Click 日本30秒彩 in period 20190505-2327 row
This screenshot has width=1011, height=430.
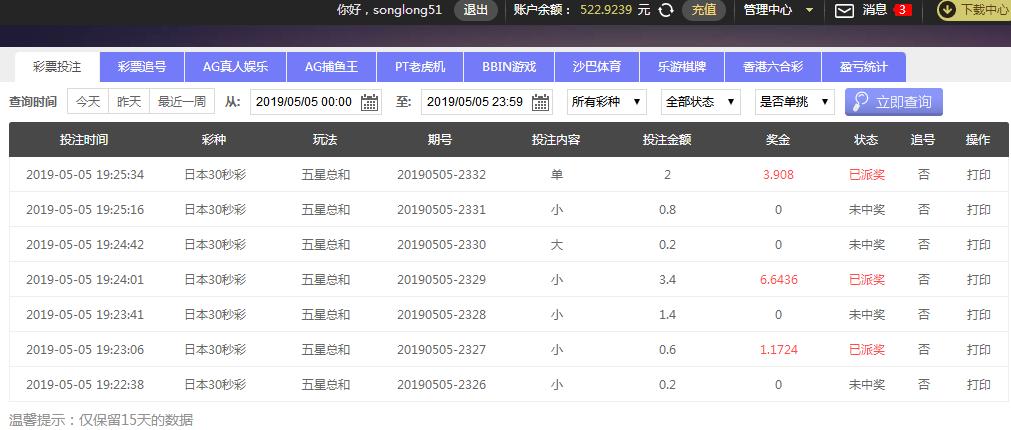coord(215,349)
